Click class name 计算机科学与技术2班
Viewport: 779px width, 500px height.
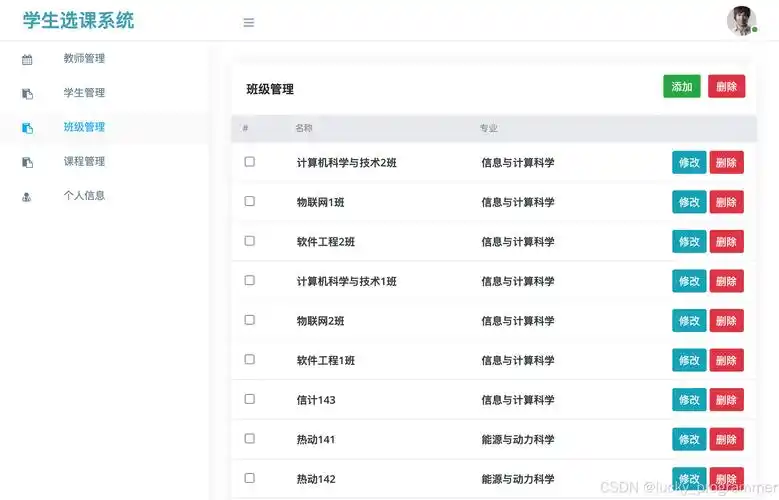click(x=346, y=163)
